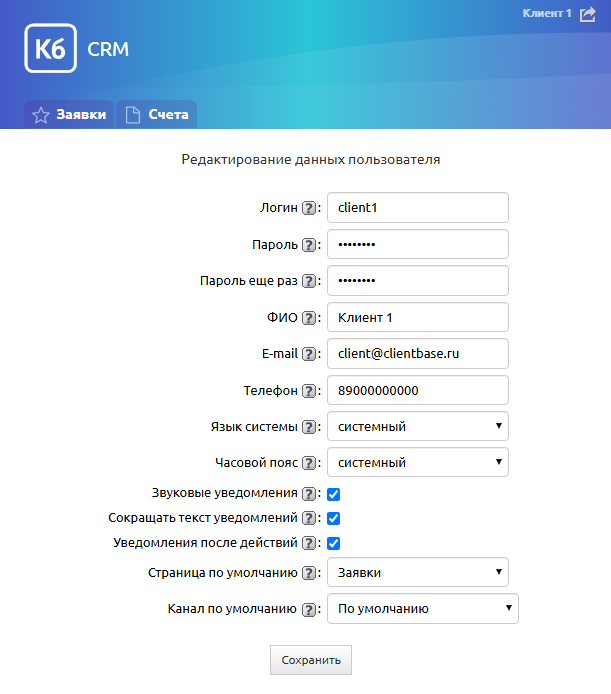Viewport: 611px width, 694px height.
Task: Toggle the Сокращать текст уведомлений checkbox
Action: [333, 518]
